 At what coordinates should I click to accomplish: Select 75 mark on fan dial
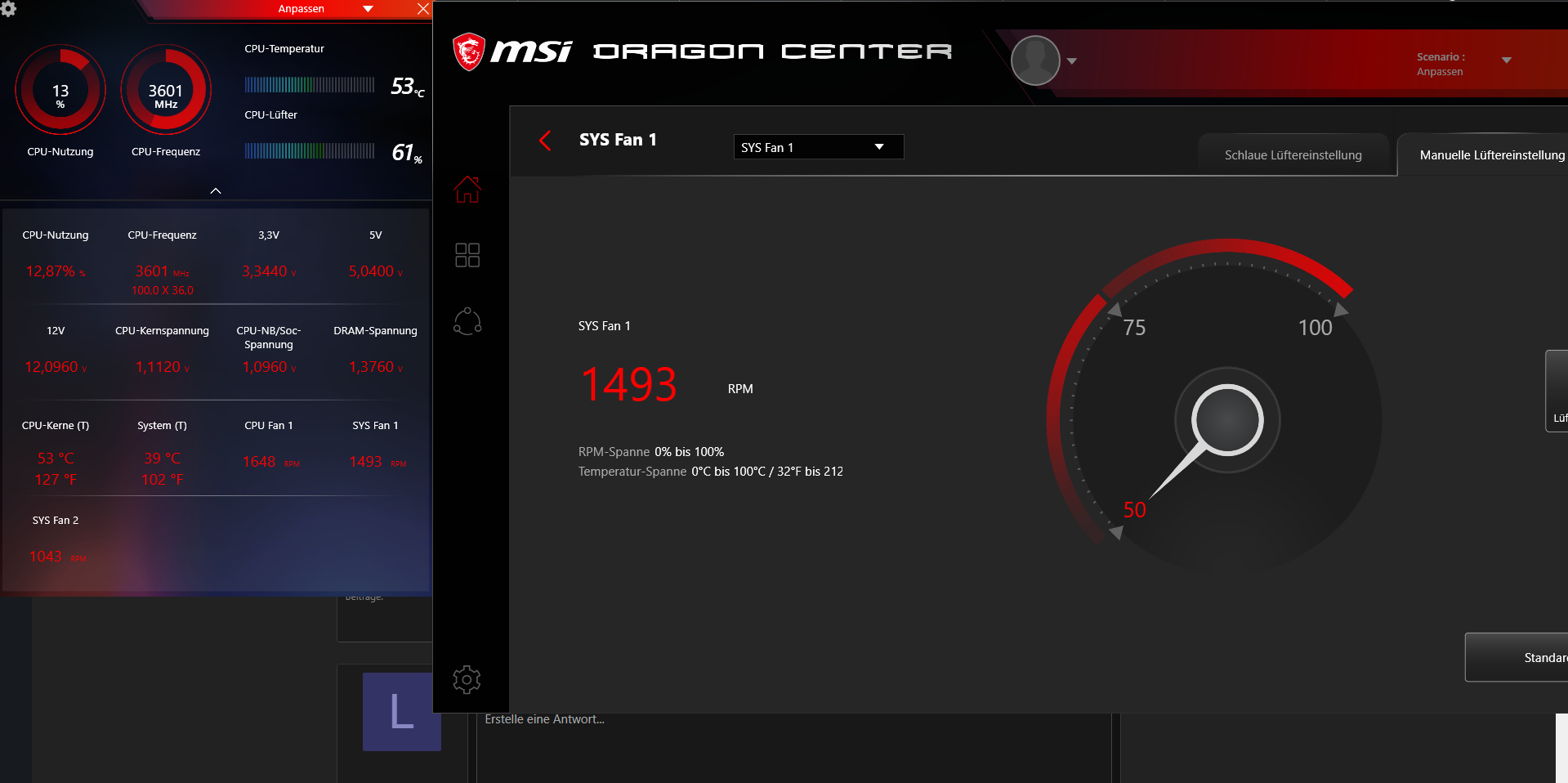(x=1134, y=328)
